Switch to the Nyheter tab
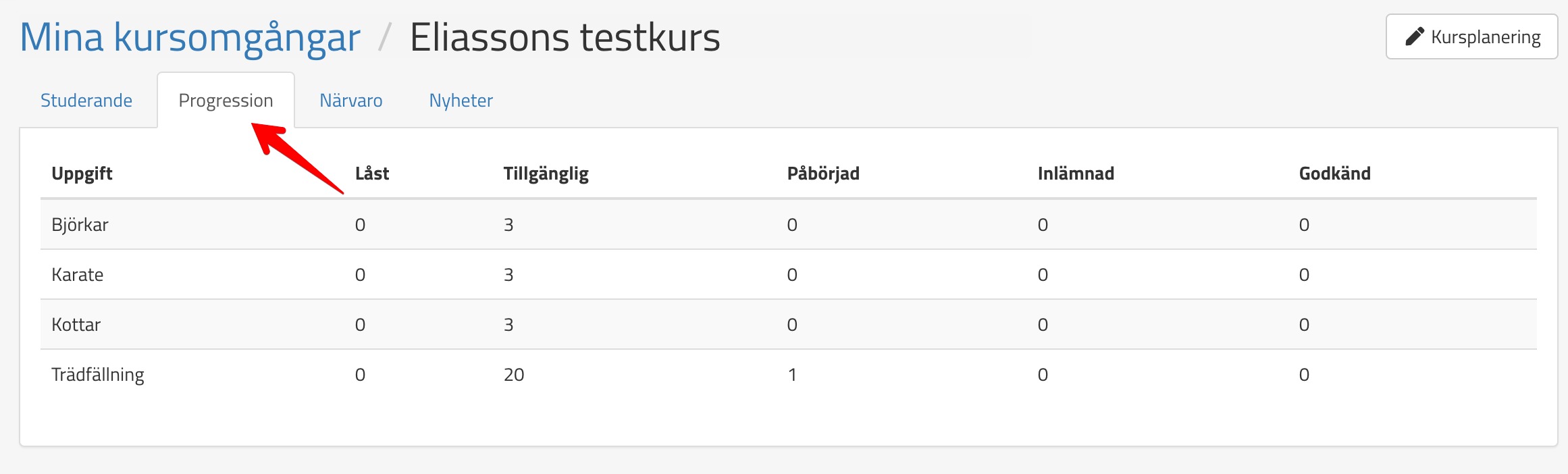This screenshot has width=1568, height=474. point(461,101)
